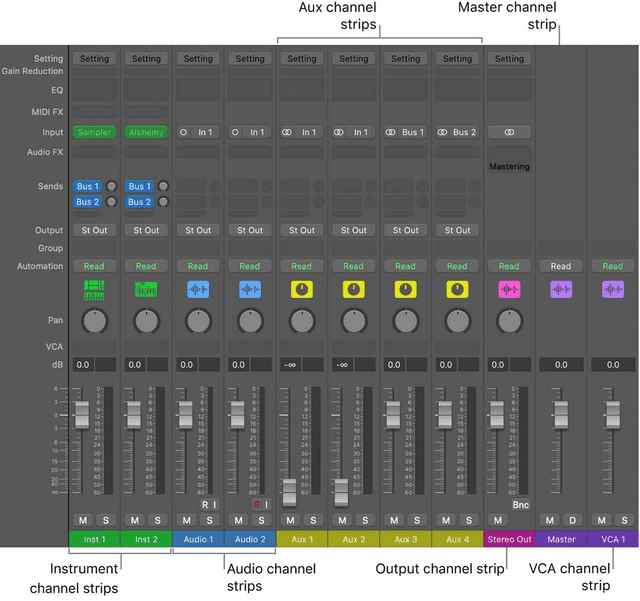Click Inst 1 Bus 2 send level knob
The image size is (640, 601).
pos(111,202)
